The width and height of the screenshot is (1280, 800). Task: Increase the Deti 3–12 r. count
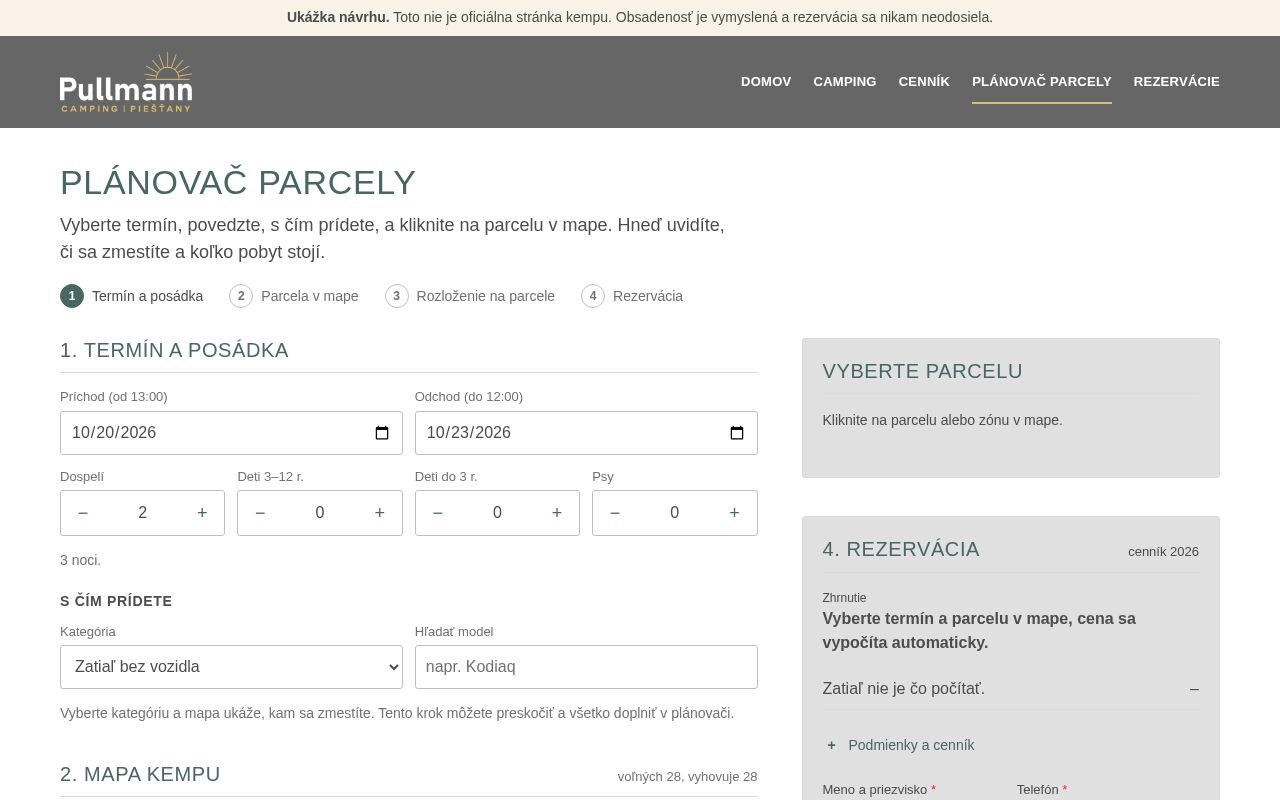[x=380, y=513]
